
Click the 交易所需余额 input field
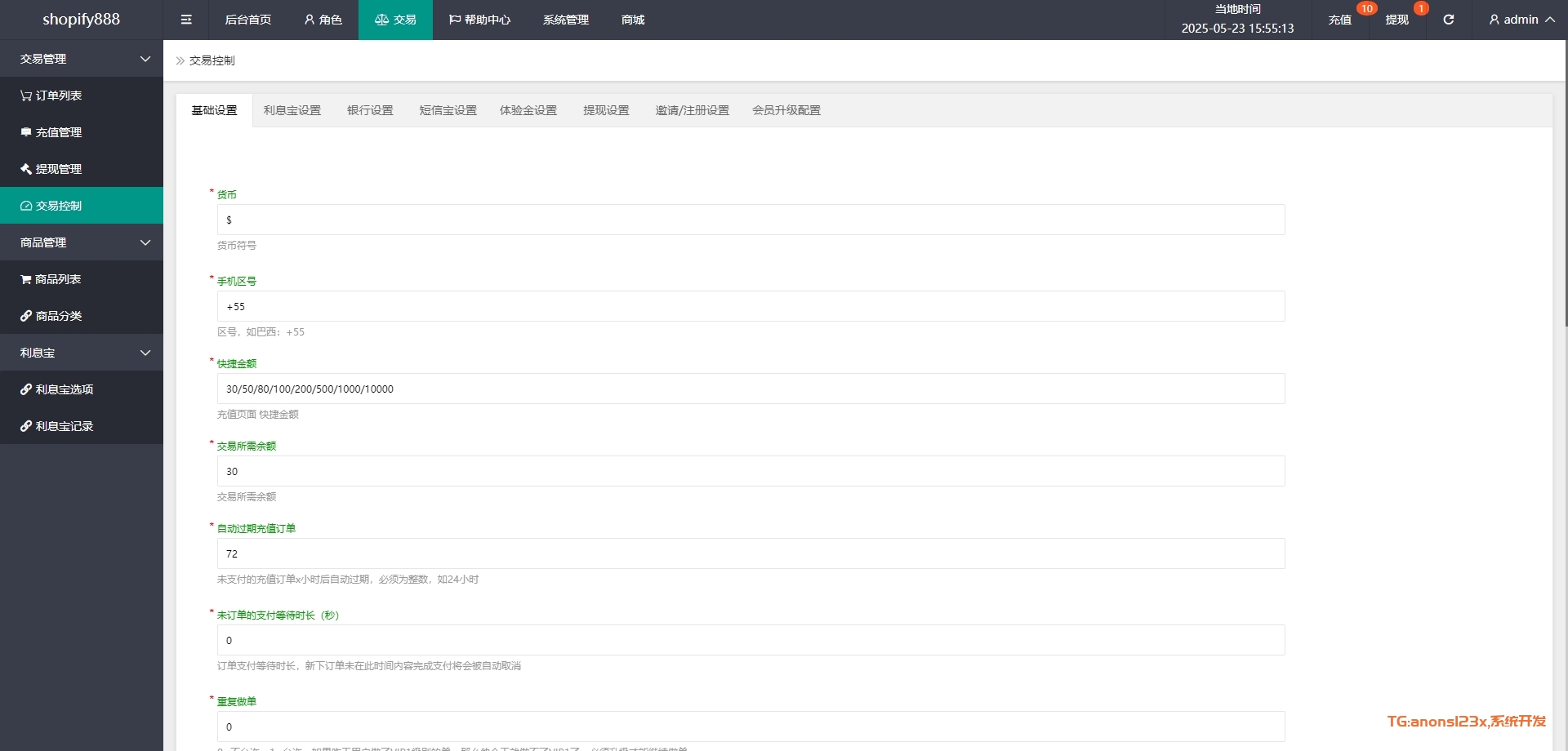tap(751, 471)
